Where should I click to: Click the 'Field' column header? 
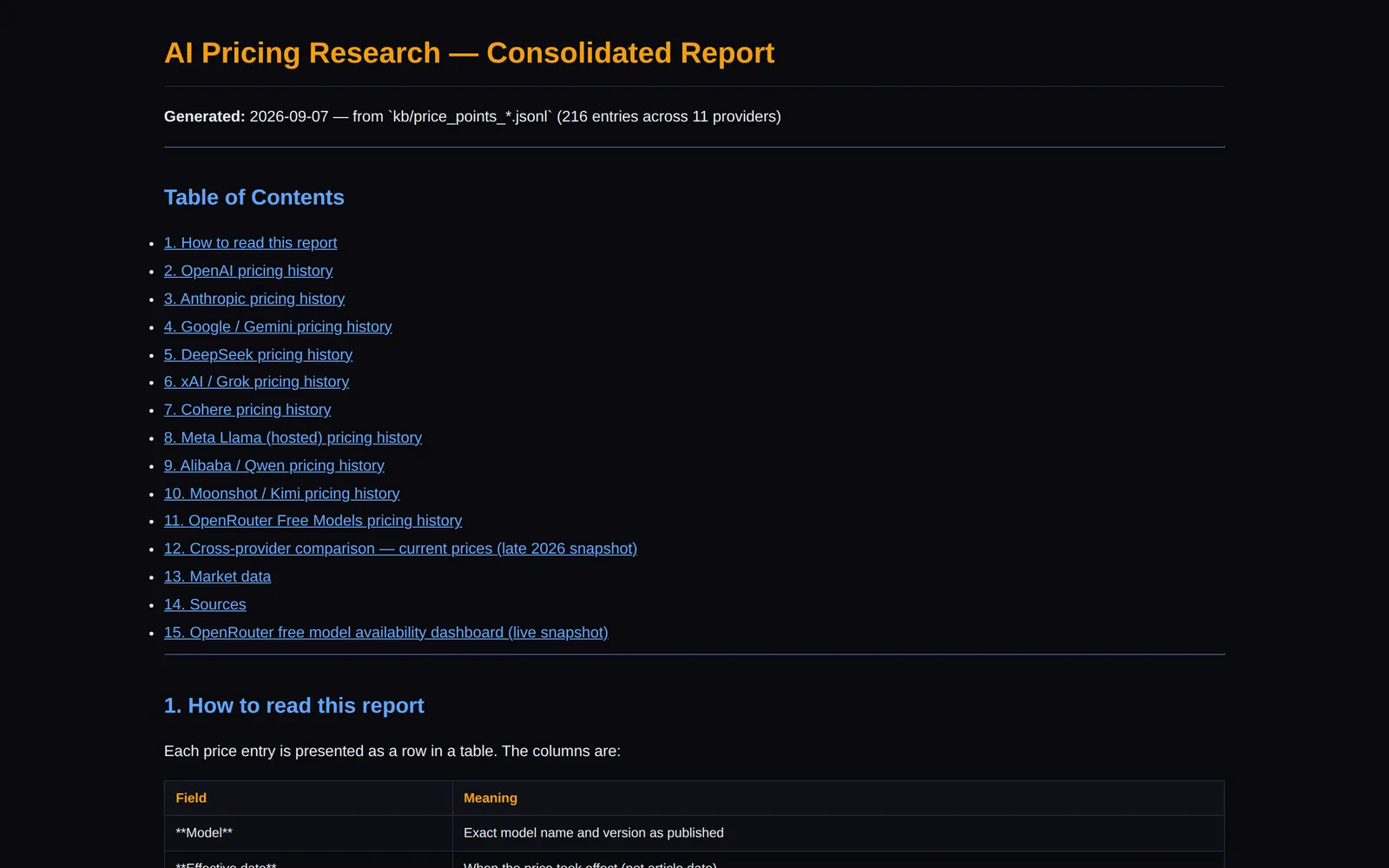(x=308, y=798)
